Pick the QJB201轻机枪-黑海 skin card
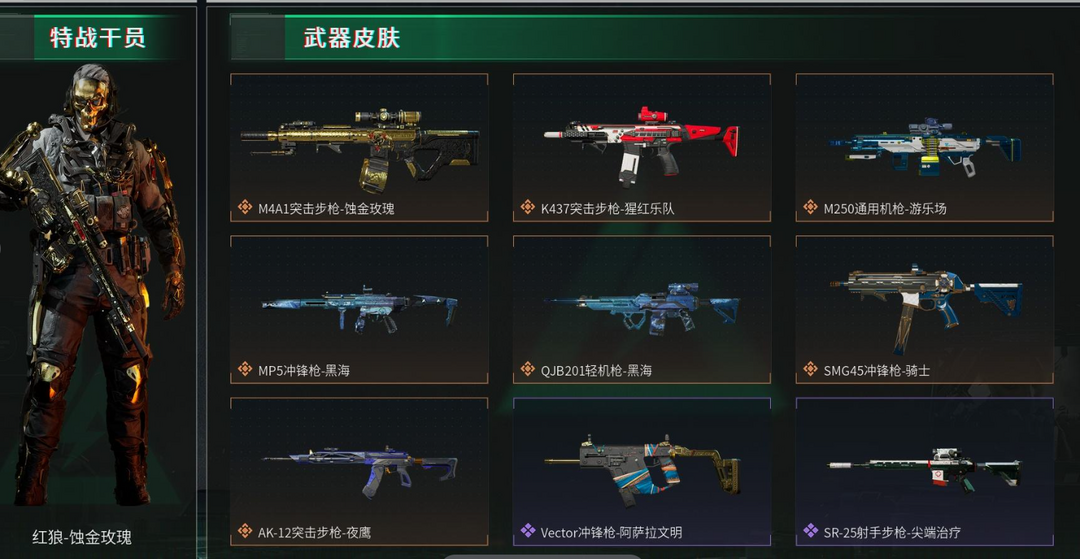Screen dimensions: 1080x559 pyautogui.click(x=642, y=310)
